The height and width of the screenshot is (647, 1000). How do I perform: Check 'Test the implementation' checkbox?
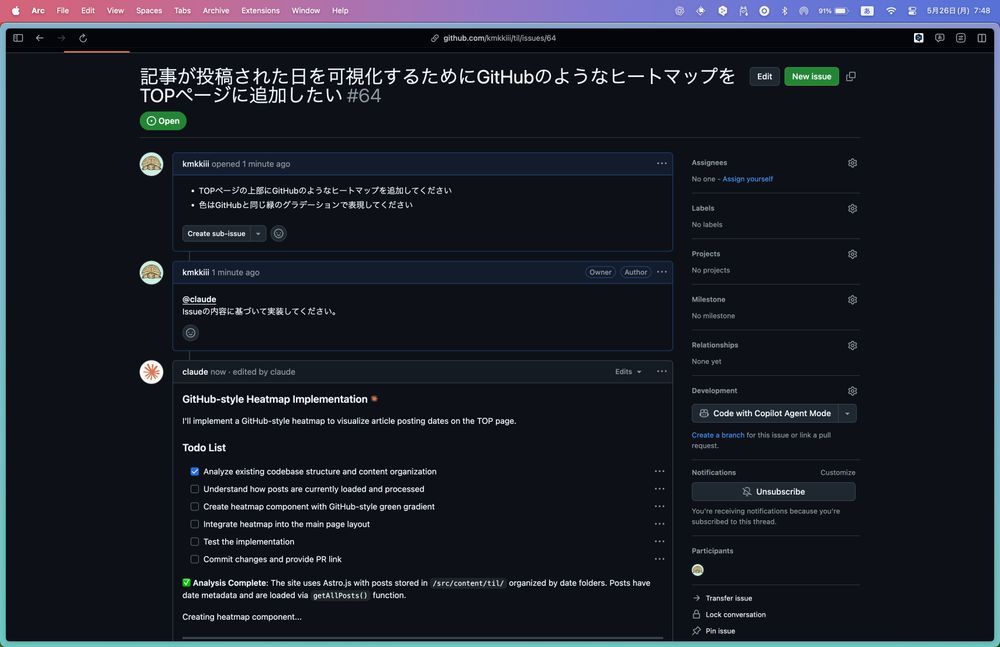click(195, 542)
